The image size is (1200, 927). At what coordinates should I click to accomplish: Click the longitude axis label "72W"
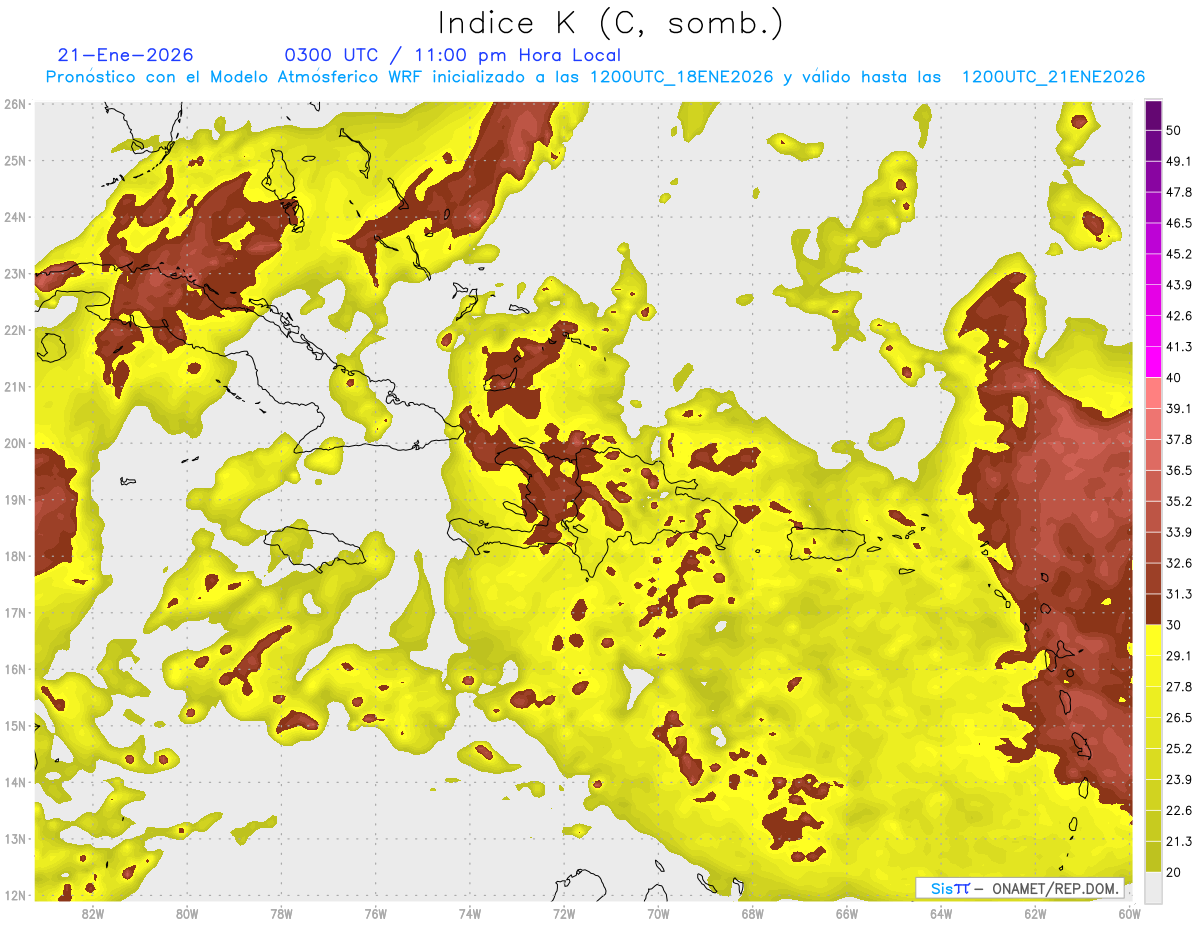click(564, 914)
